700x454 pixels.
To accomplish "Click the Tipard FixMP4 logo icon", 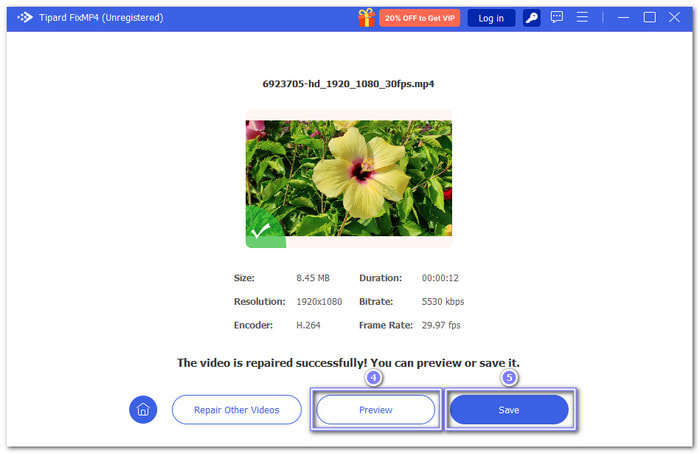I will pos(25,18).
